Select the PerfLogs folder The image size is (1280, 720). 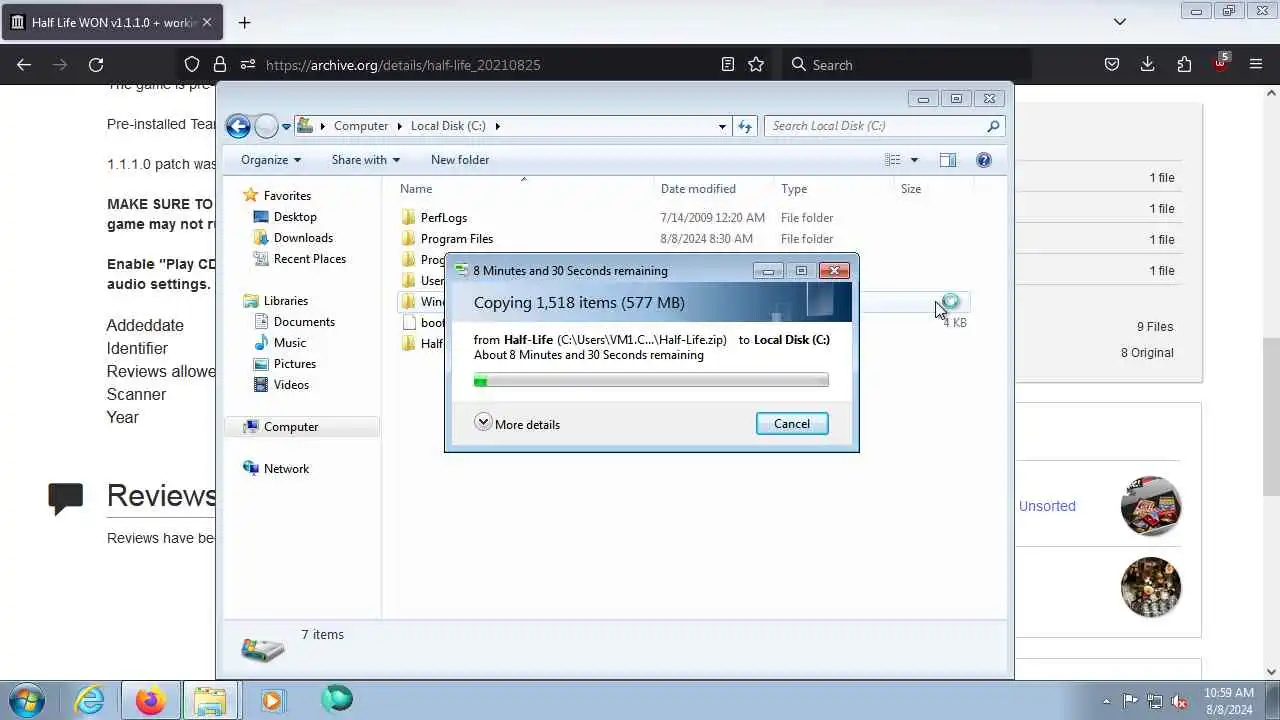point(444,218)
